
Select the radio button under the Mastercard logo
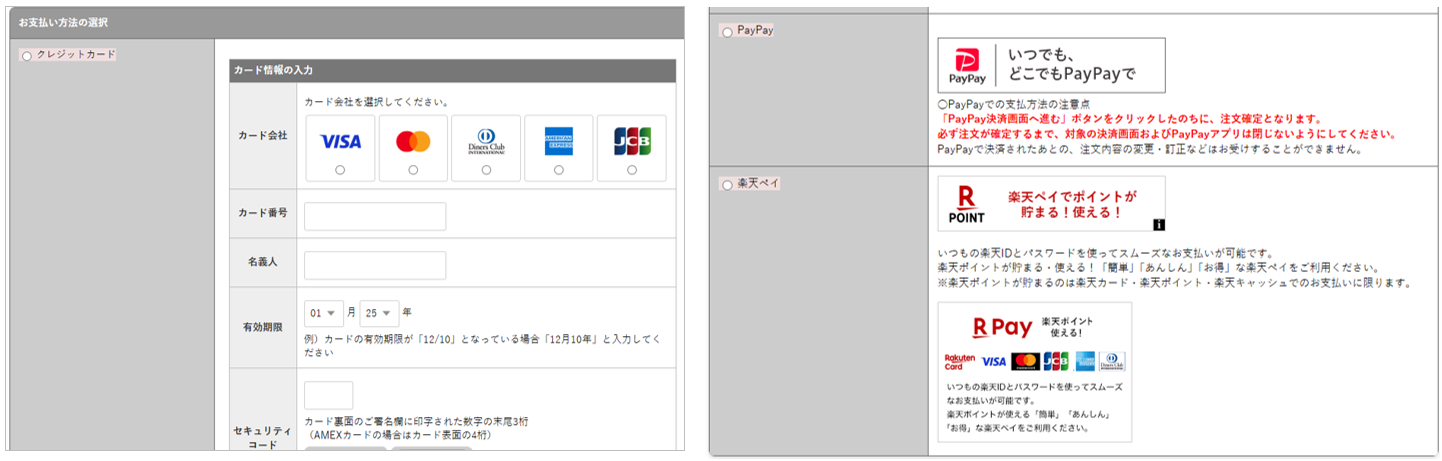click(x=413, y=170)
